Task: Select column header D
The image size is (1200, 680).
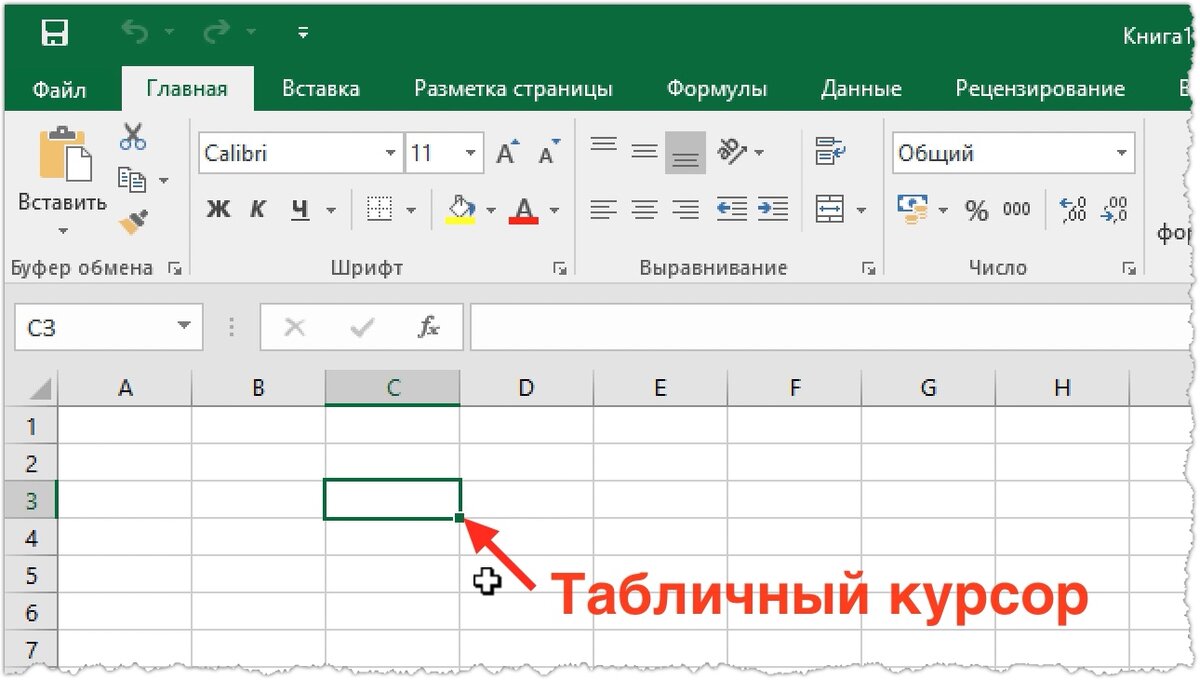Action: (x=526, y=387)
